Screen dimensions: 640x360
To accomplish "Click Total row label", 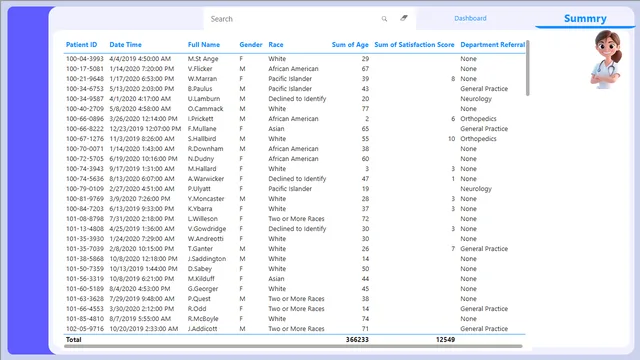I will pyautogui.click(x=74, y=340).
